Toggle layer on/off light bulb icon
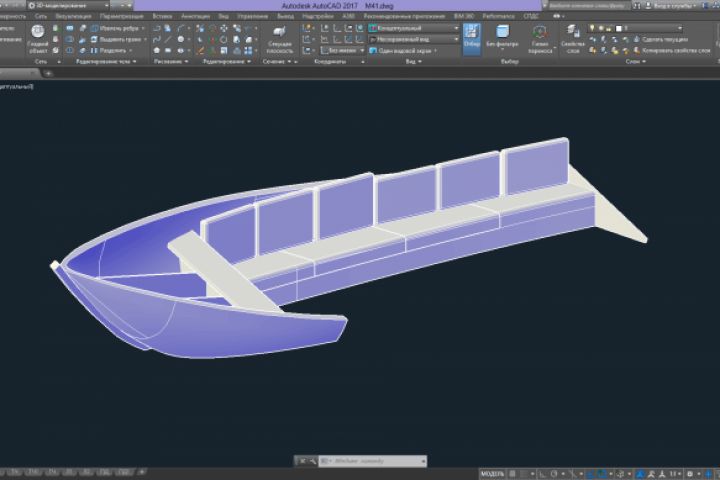Image resolution: width=720 pixels, height=480 pixels. click(x=592, y=28)
